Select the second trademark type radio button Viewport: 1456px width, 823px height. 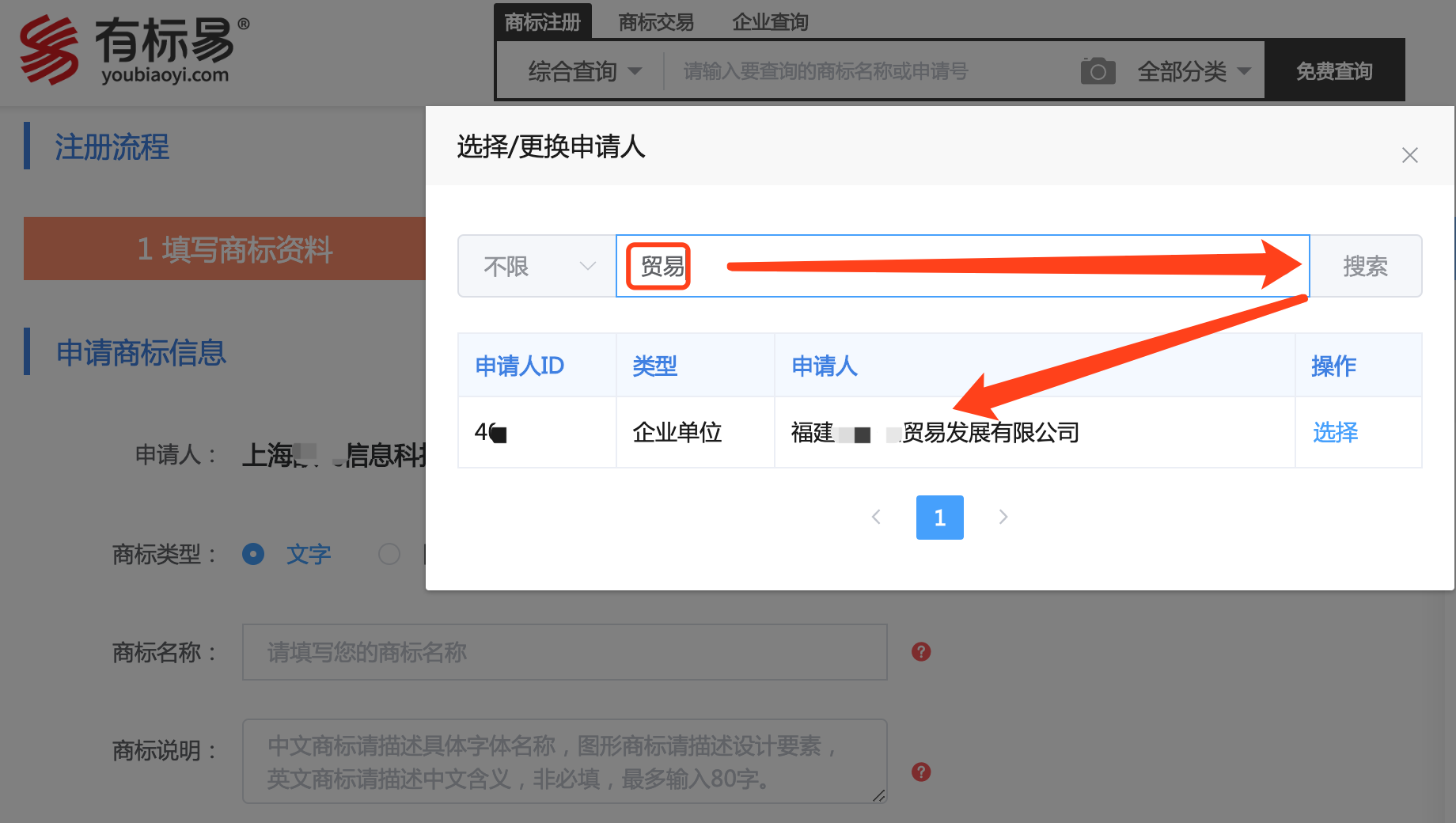[x=389, y=554]
